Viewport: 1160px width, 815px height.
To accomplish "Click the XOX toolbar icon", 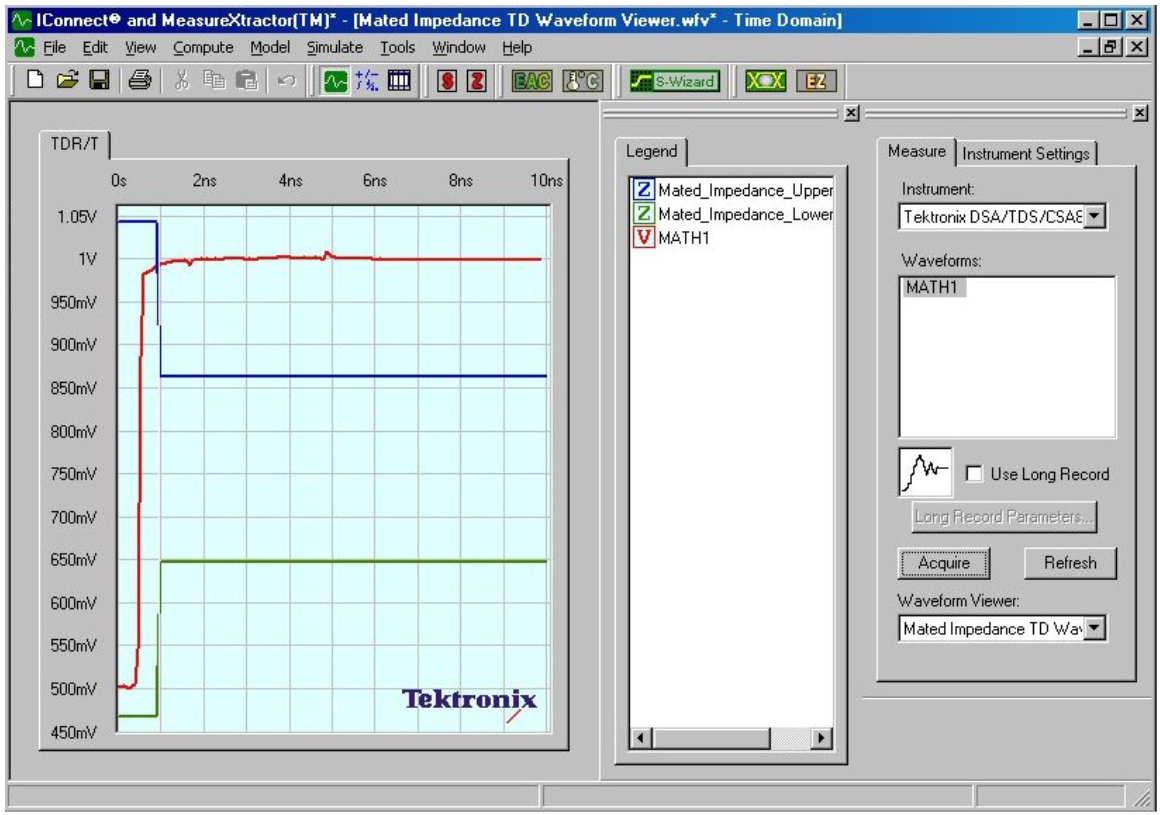I will 766,81.
